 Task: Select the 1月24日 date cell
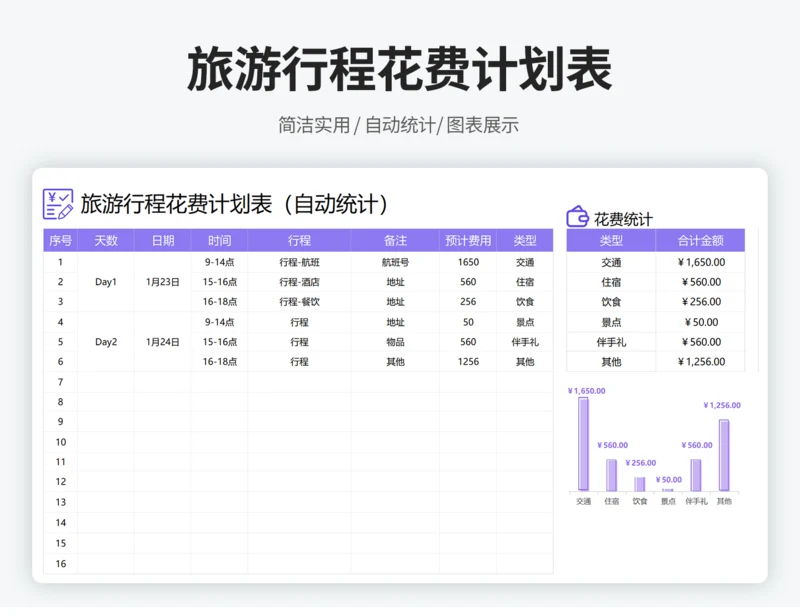[x=163, y=342]
